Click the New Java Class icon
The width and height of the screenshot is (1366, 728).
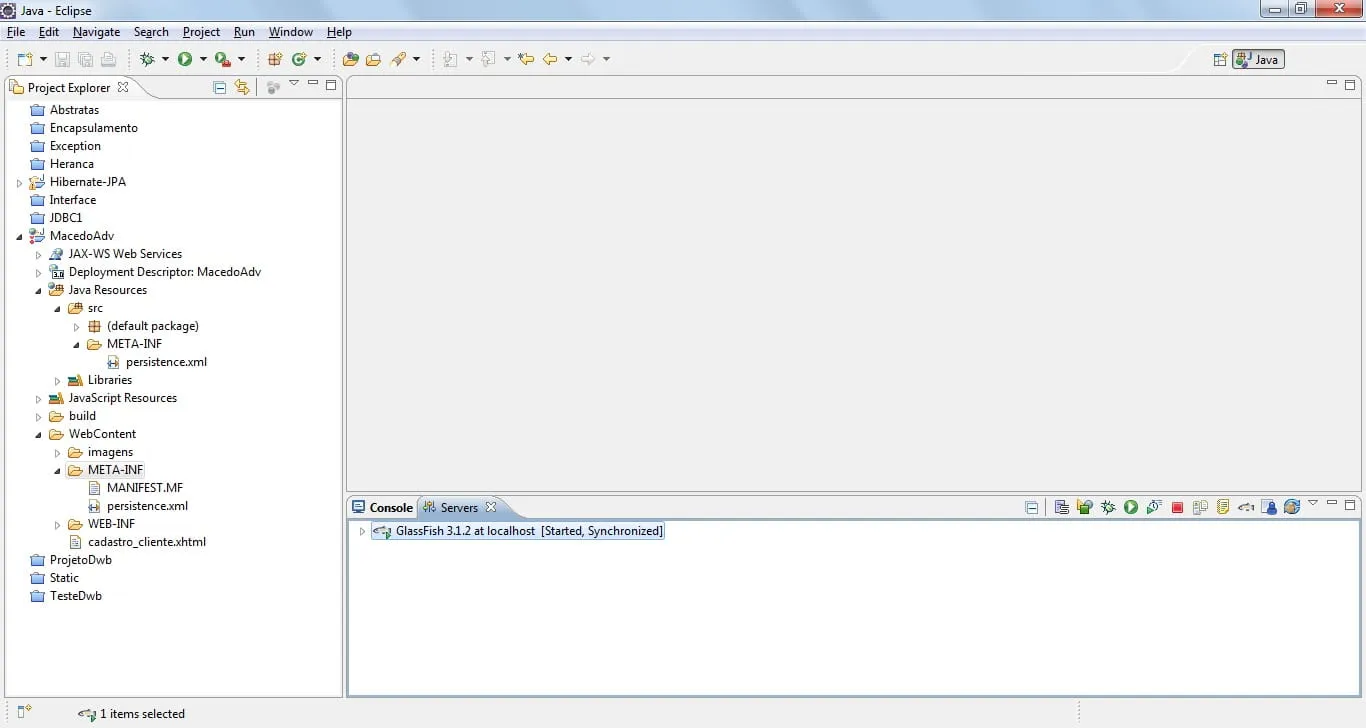[x=299, y=60]
